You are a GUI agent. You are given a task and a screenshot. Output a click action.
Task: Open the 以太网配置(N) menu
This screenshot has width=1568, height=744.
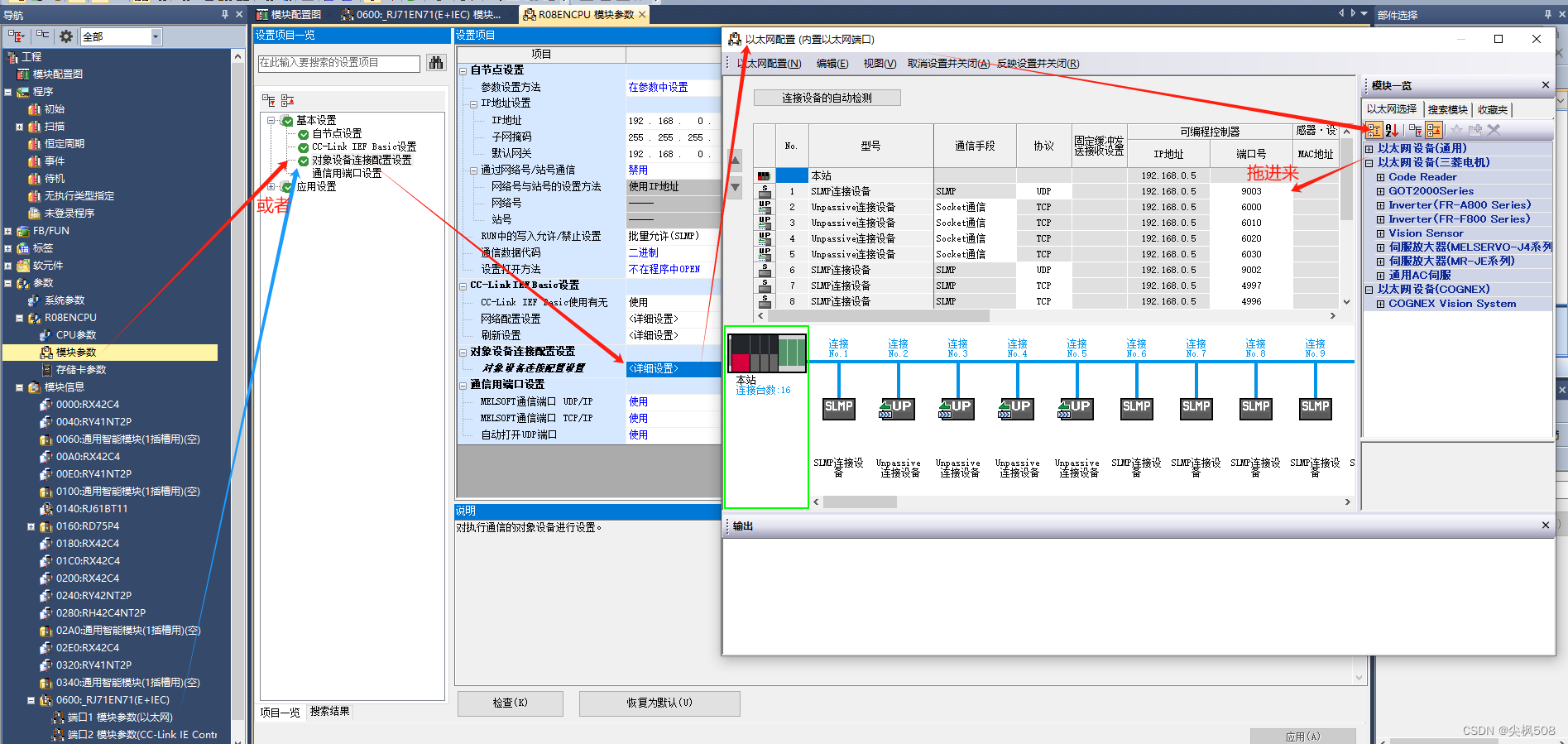[769, 64]
